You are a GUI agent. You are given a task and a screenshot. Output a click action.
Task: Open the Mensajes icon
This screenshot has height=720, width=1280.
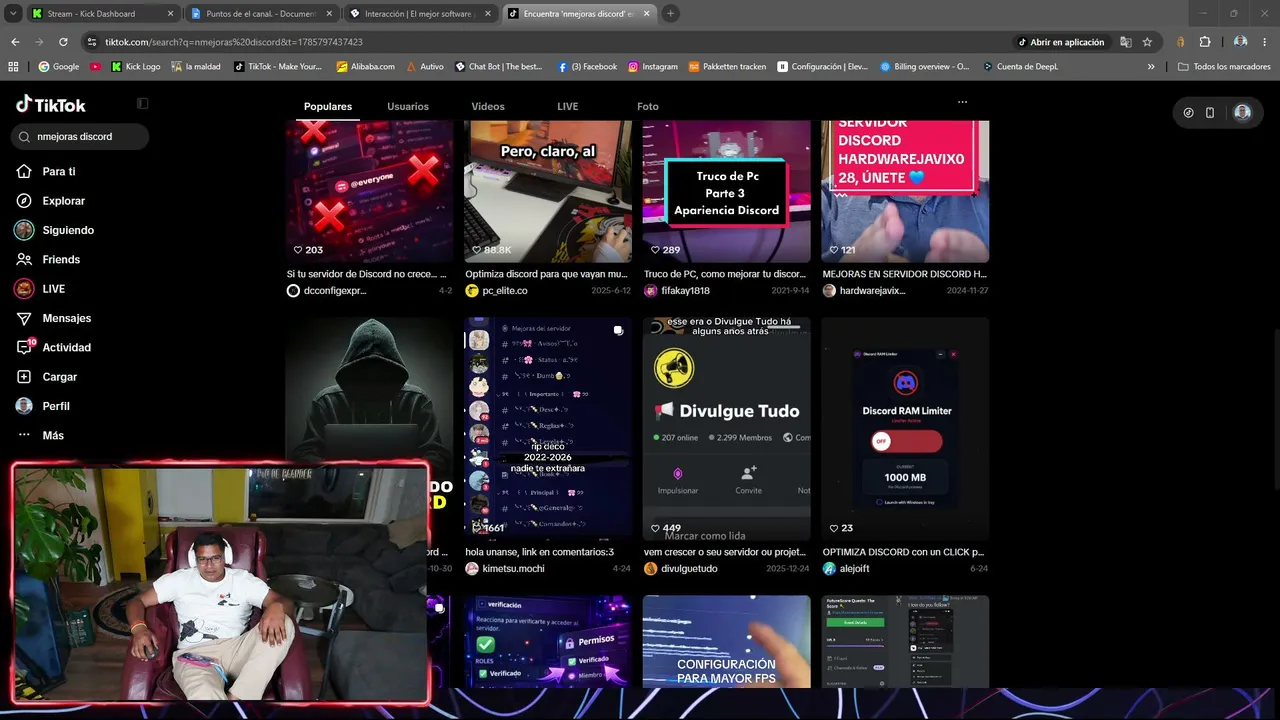pyautogui.click(x=24, y=318)
